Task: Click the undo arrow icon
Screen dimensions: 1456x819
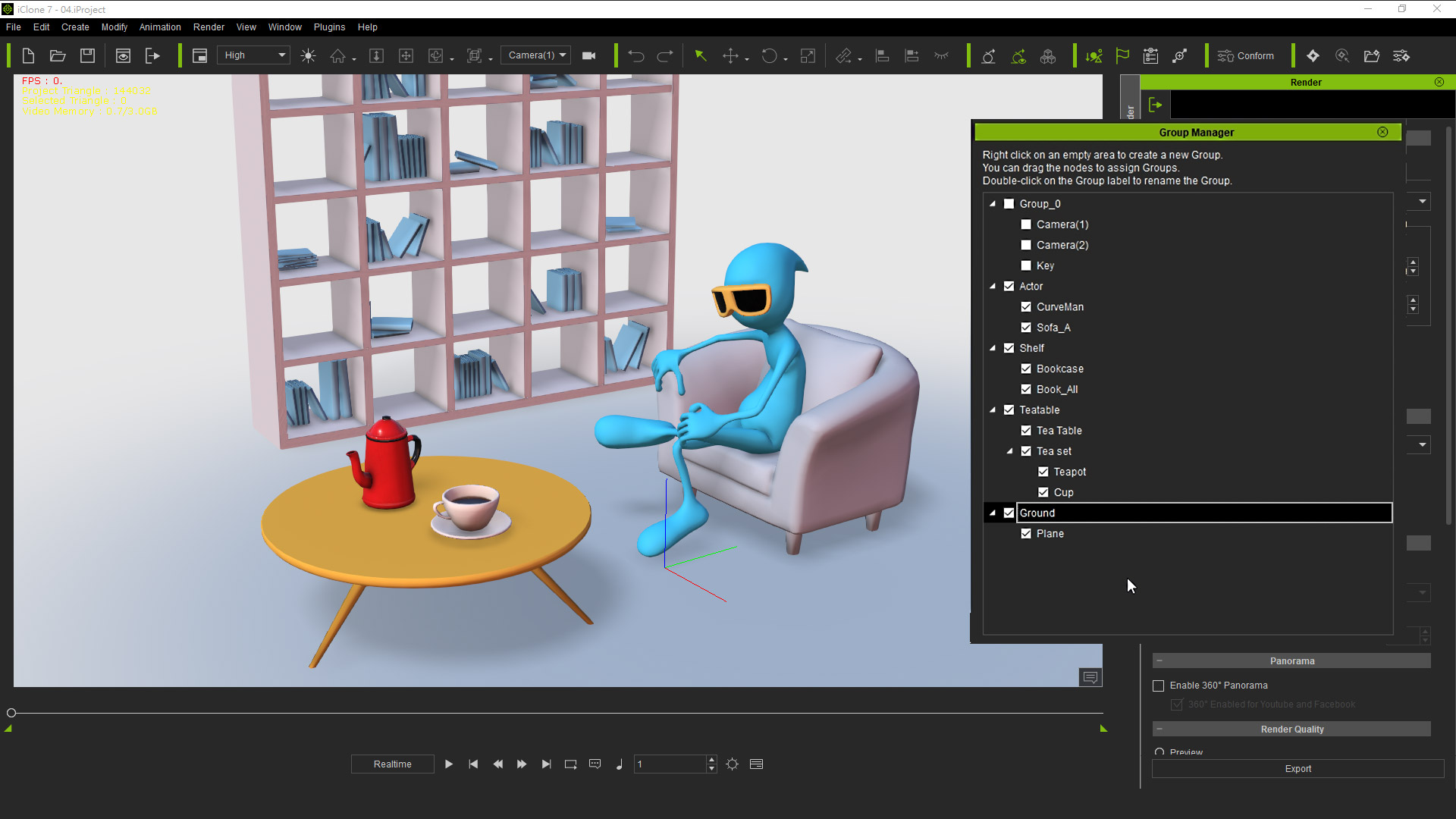Action: point(635,56)
